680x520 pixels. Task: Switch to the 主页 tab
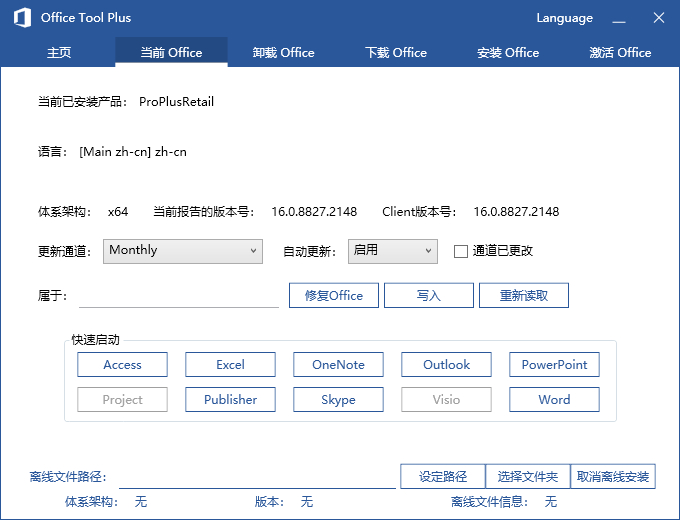pyautogui.click(x=59, y=52)
